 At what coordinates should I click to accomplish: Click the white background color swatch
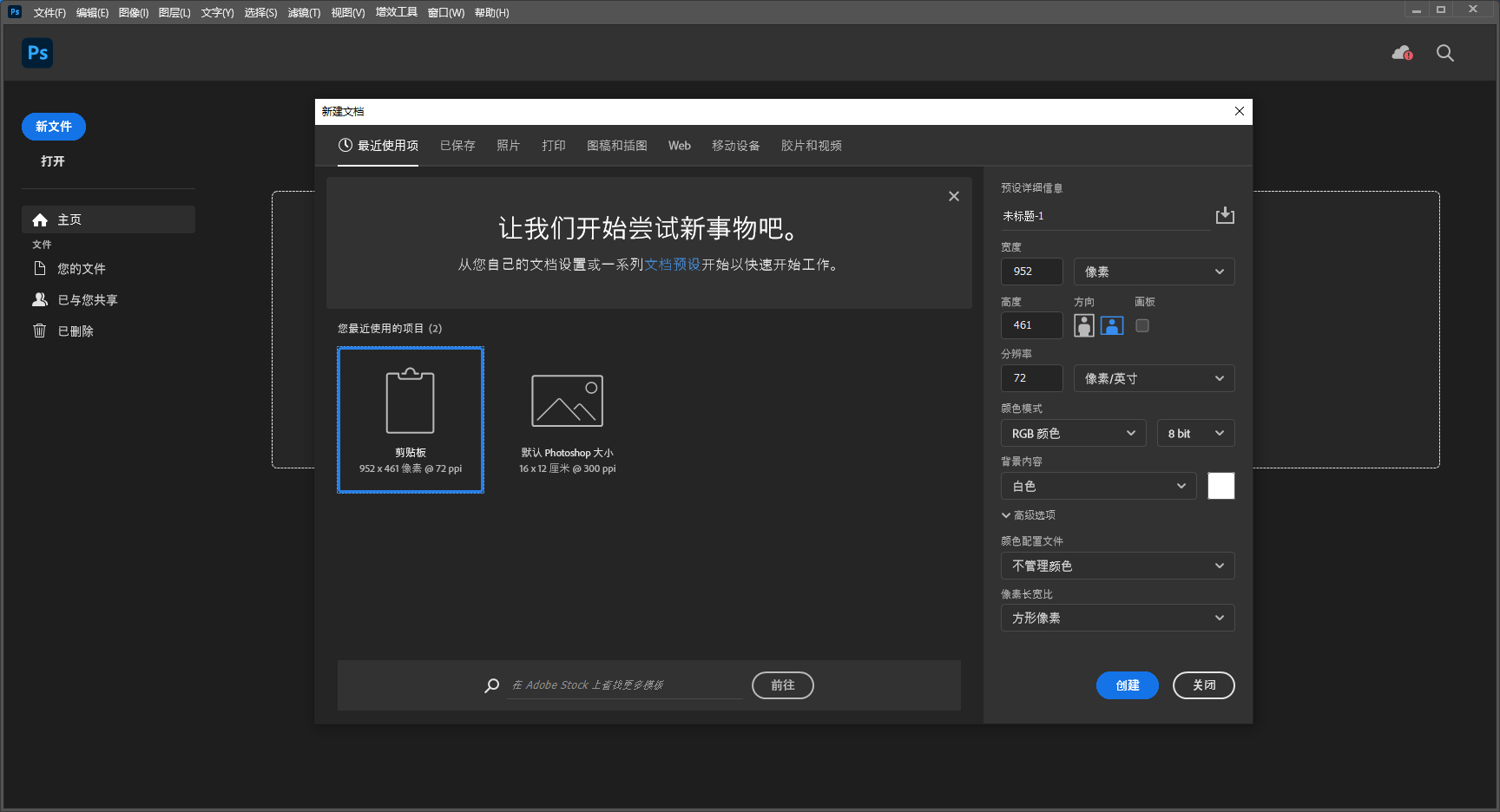click(1220, 486)
